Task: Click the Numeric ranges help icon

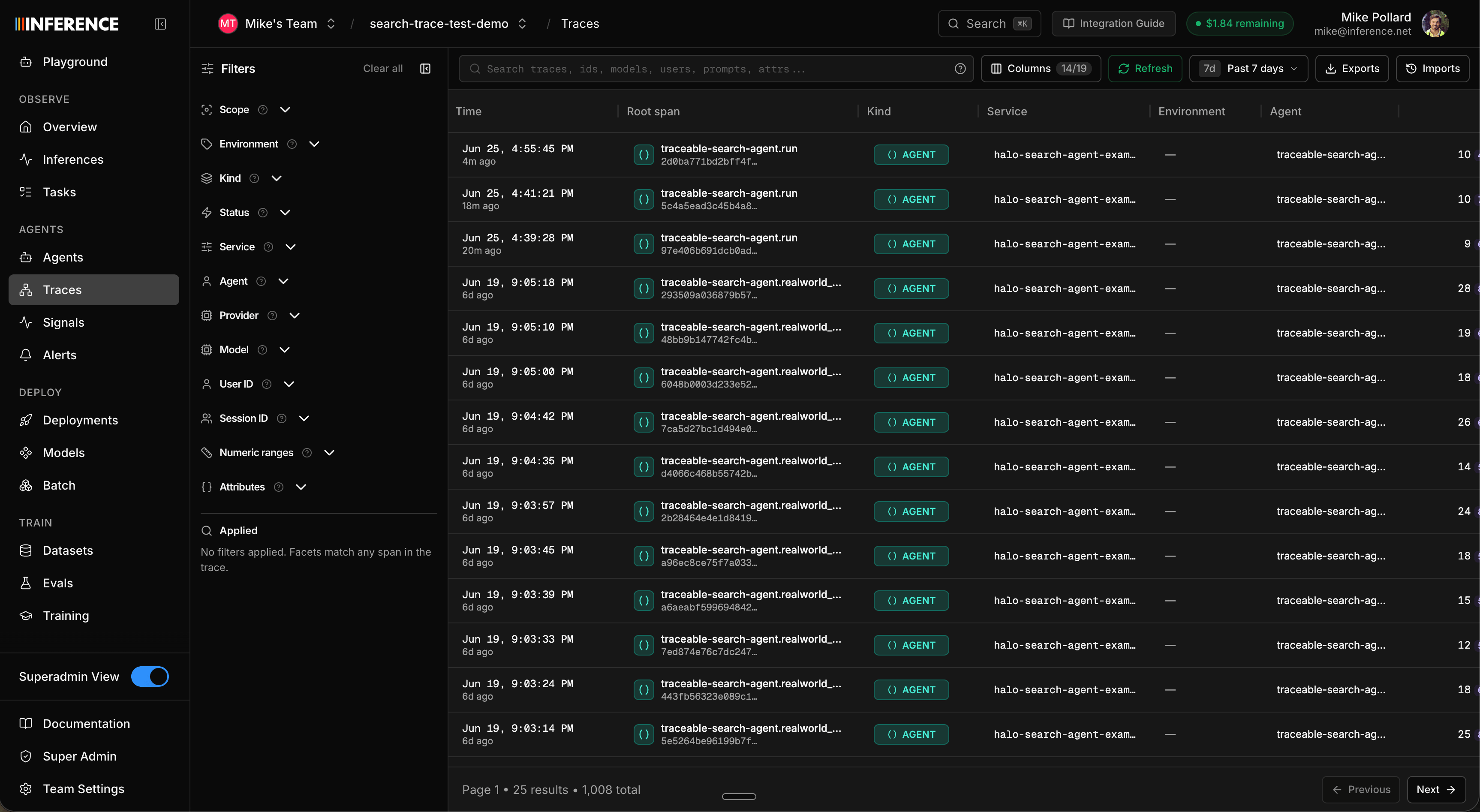Action: pyautogui.click(x=307, y=453)
